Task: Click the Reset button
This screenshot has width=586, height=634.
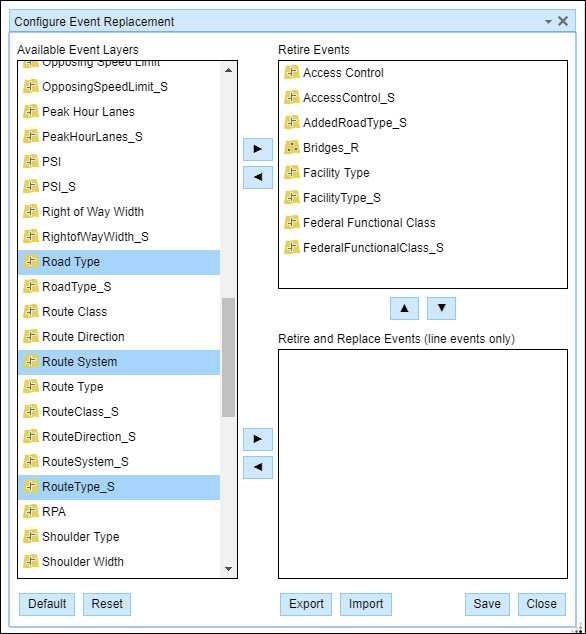Action: 107,604
